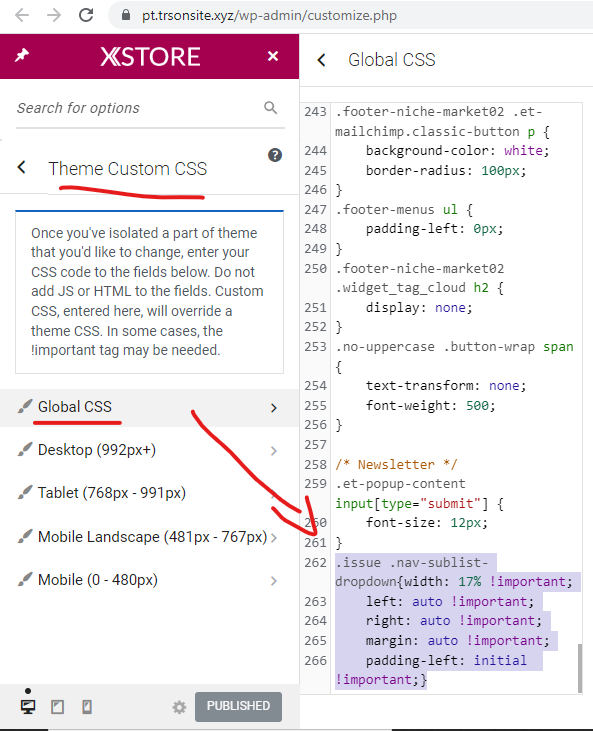Click line number 262 in gutter

pyautogui.click(x=316, y=563)
